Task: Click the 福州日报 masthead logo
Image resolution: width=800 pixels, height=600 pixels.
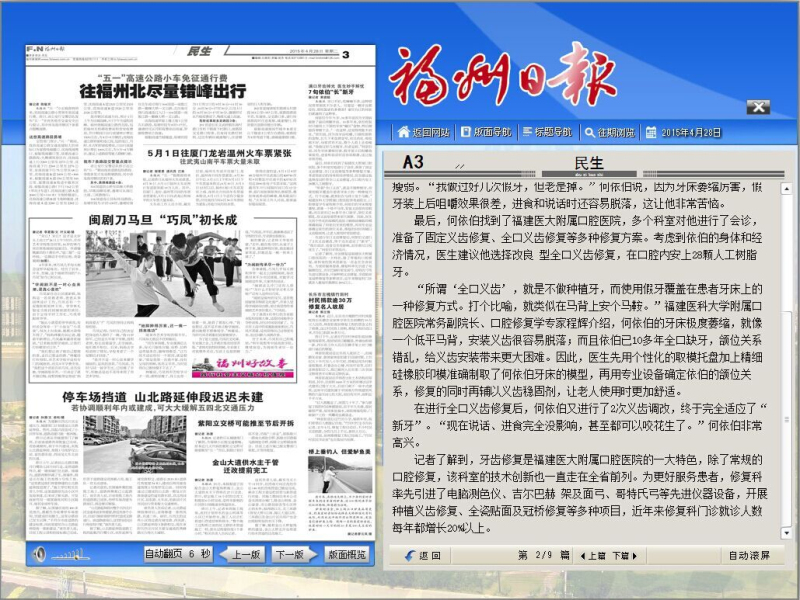Action: pyautogui.click(x=503, y=76)
